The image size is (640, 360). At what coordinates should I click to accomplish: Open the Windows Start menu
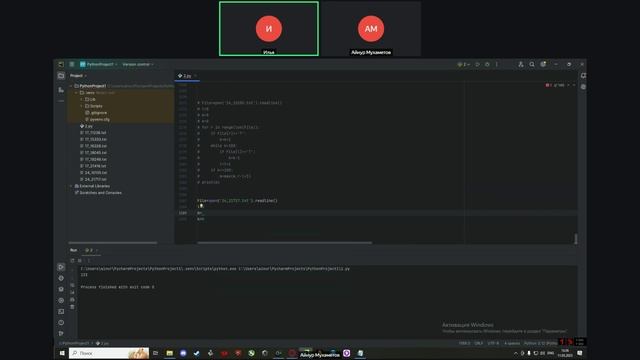click(62, 353)
